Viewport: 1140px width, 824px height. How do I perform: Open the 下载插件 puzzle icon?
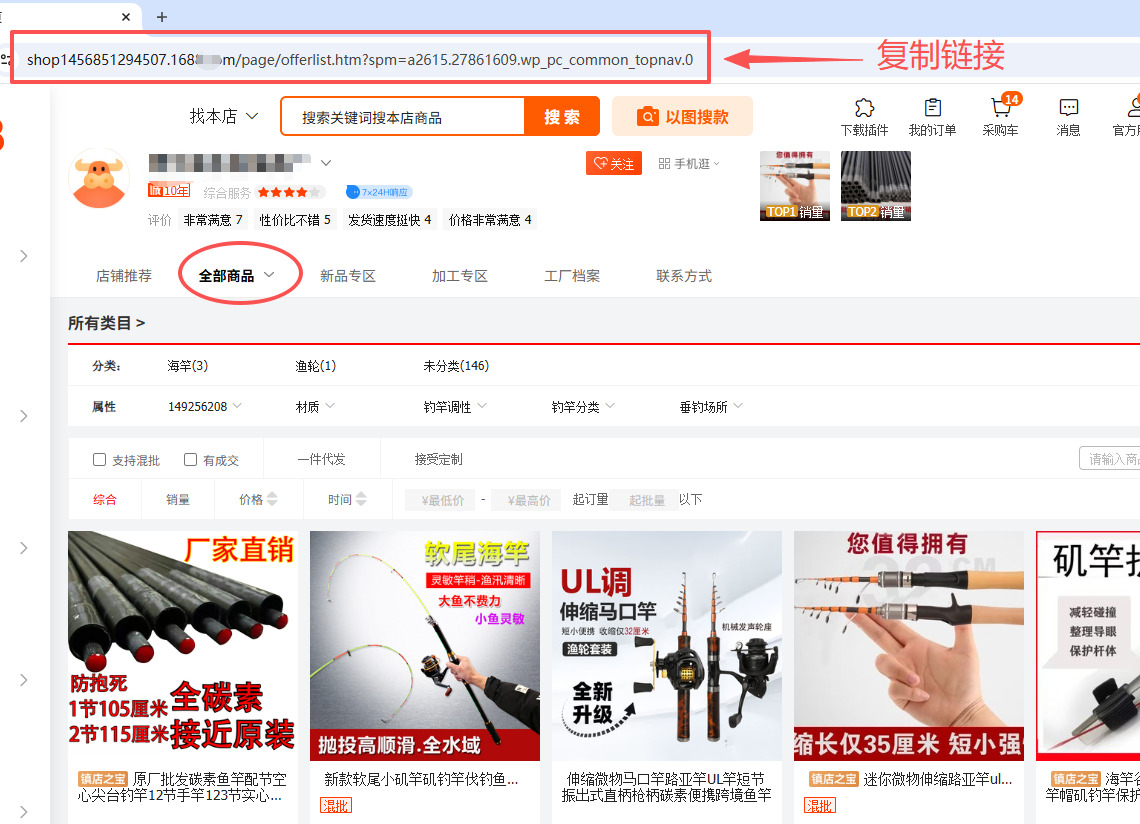point(864,108)
